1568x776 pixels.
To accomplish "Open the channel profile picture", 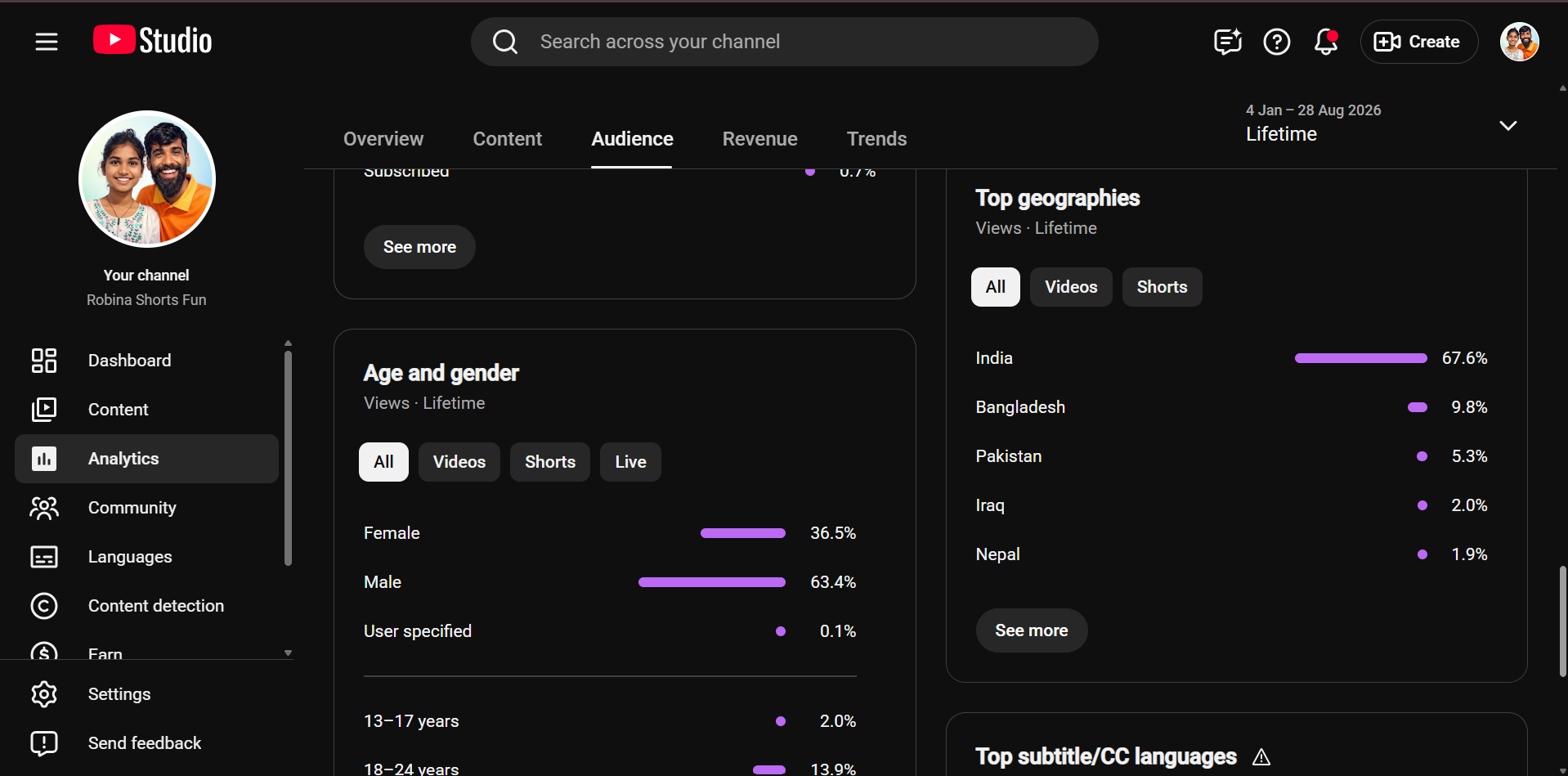I will point(147,179).
